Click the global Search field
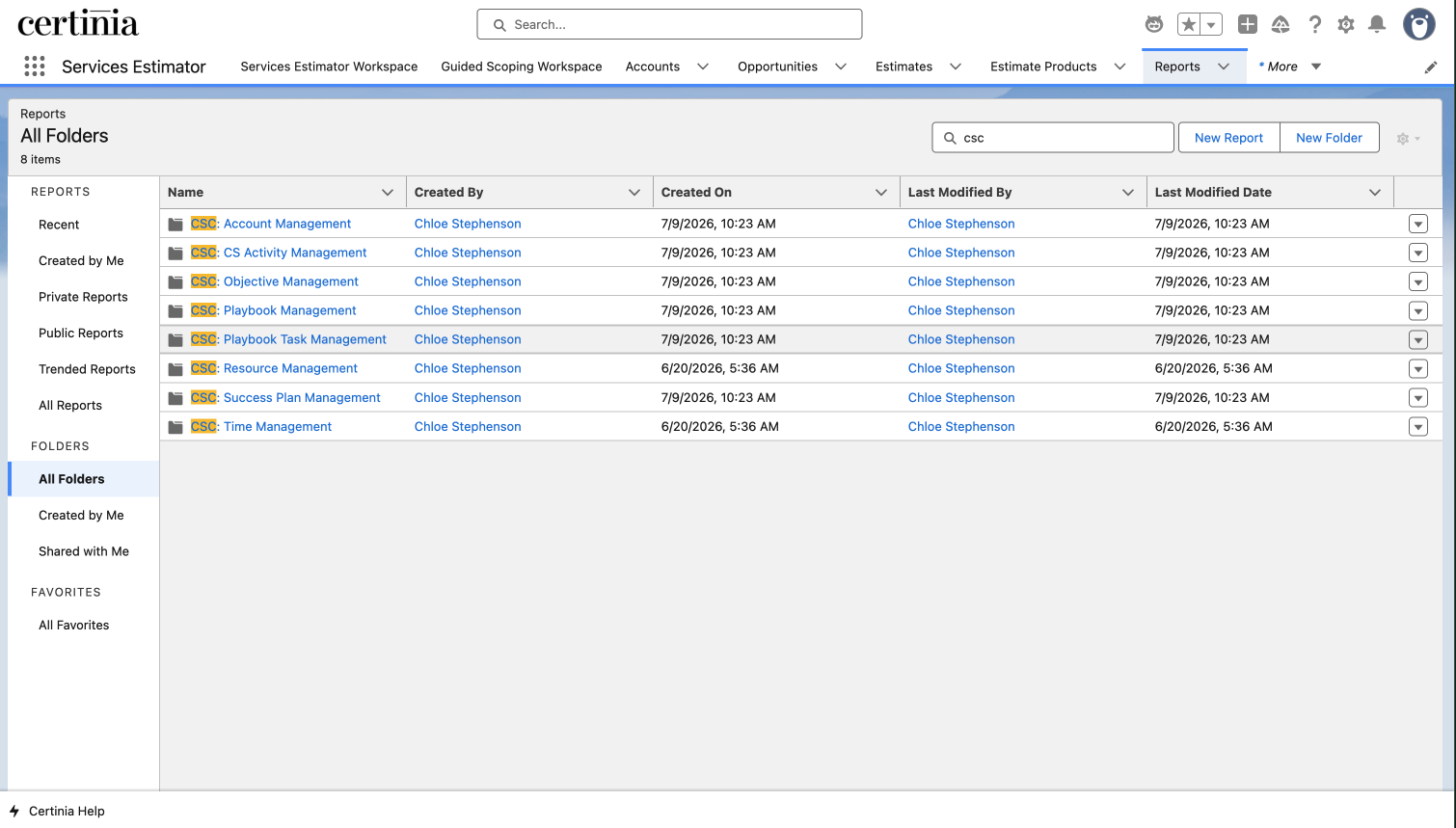Screen dimensions: 1456x828 point(669,24)
